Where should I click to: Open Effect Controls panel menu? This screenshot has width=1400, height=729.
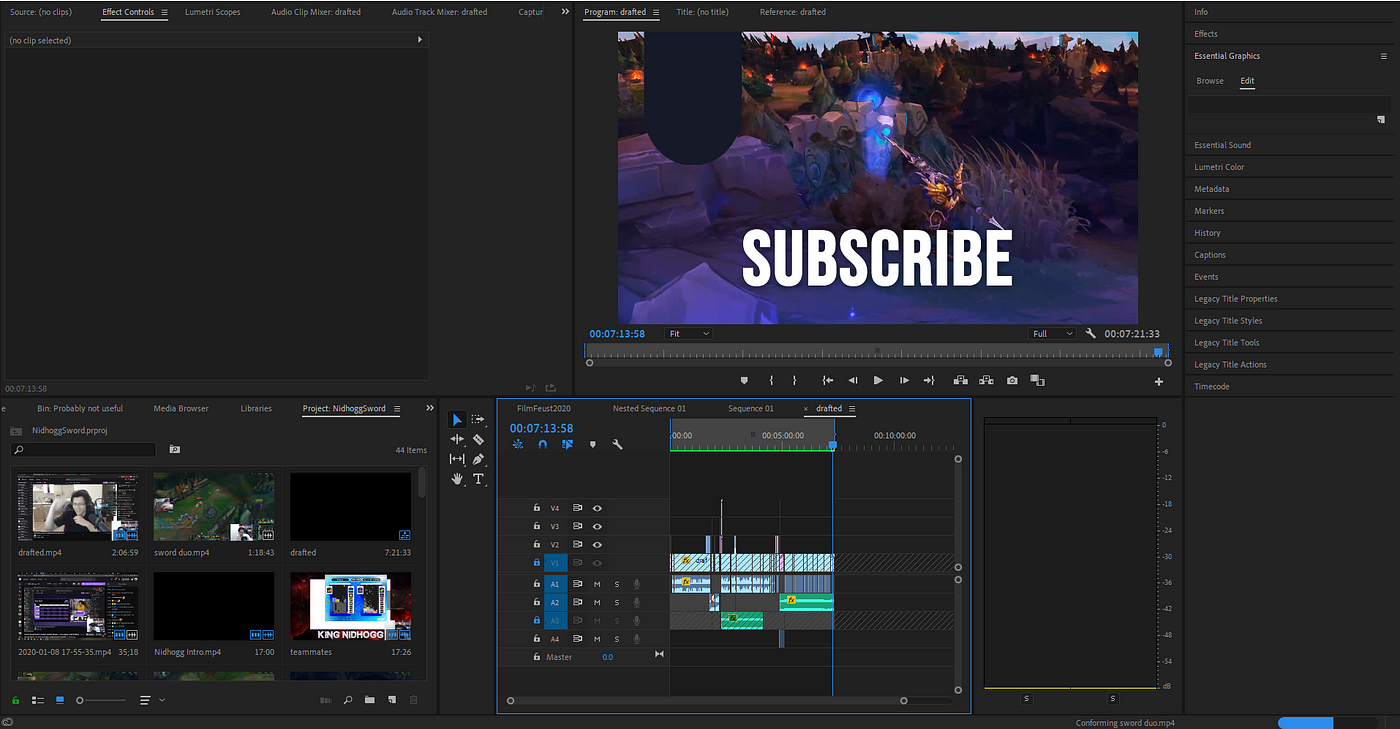pyautogui.click(x=164, y=12)
